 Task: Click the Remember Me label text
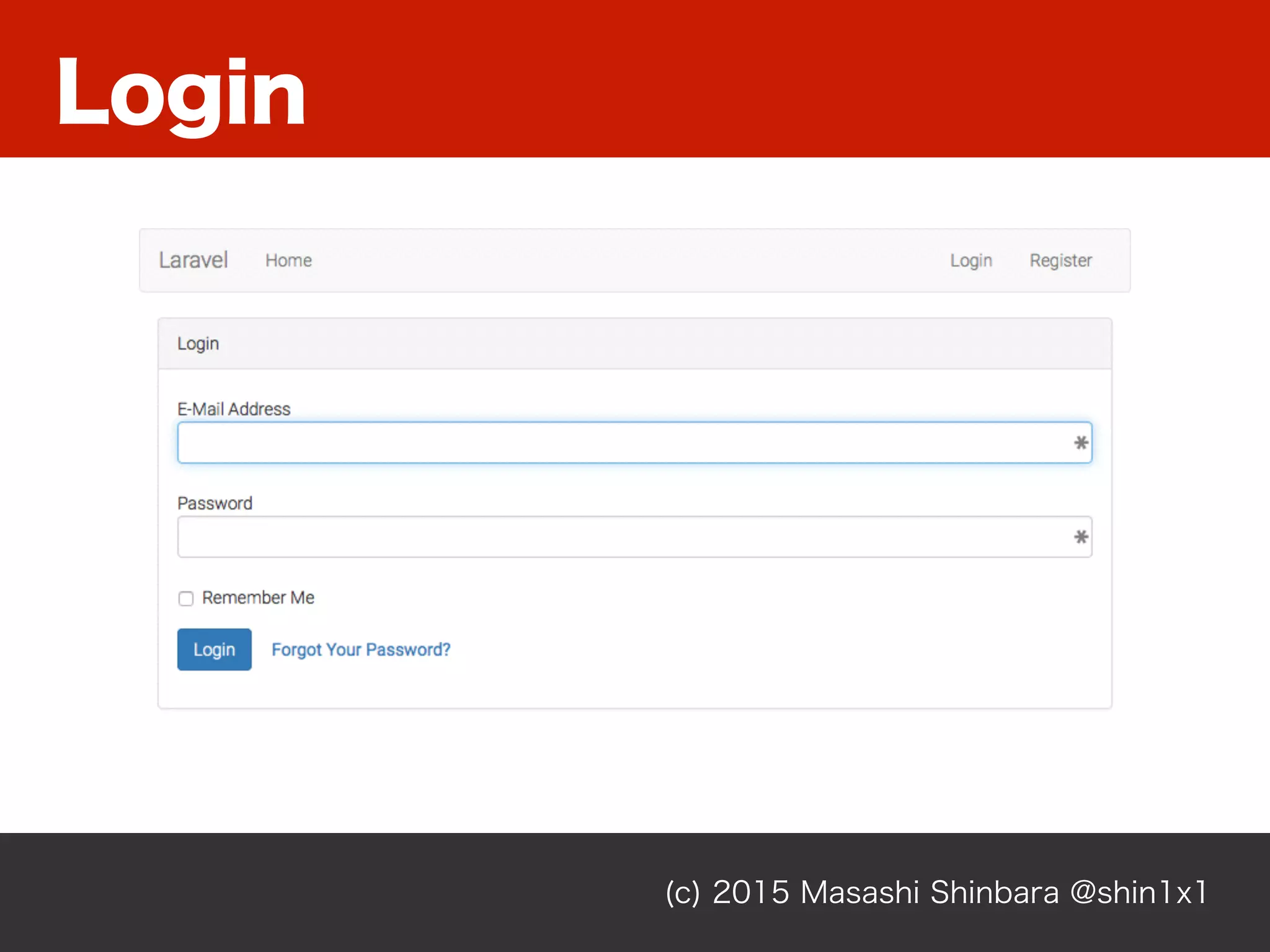(x=258, y=597)
